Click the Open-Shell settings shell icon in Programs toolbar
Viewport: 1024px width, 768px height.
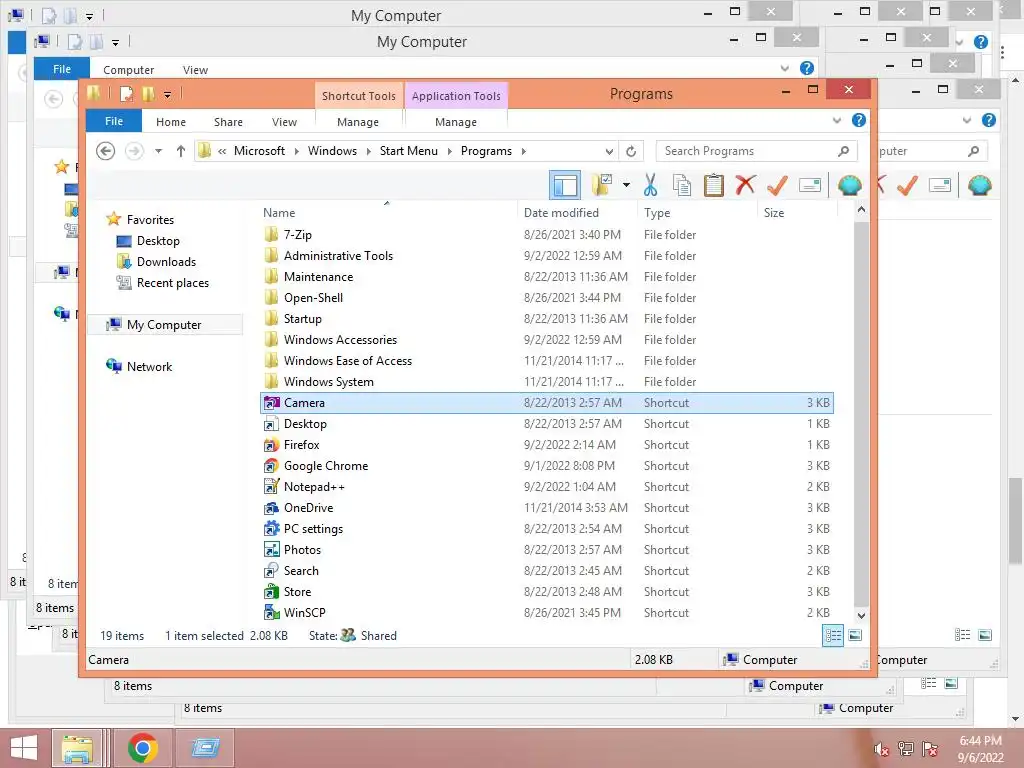850,185
